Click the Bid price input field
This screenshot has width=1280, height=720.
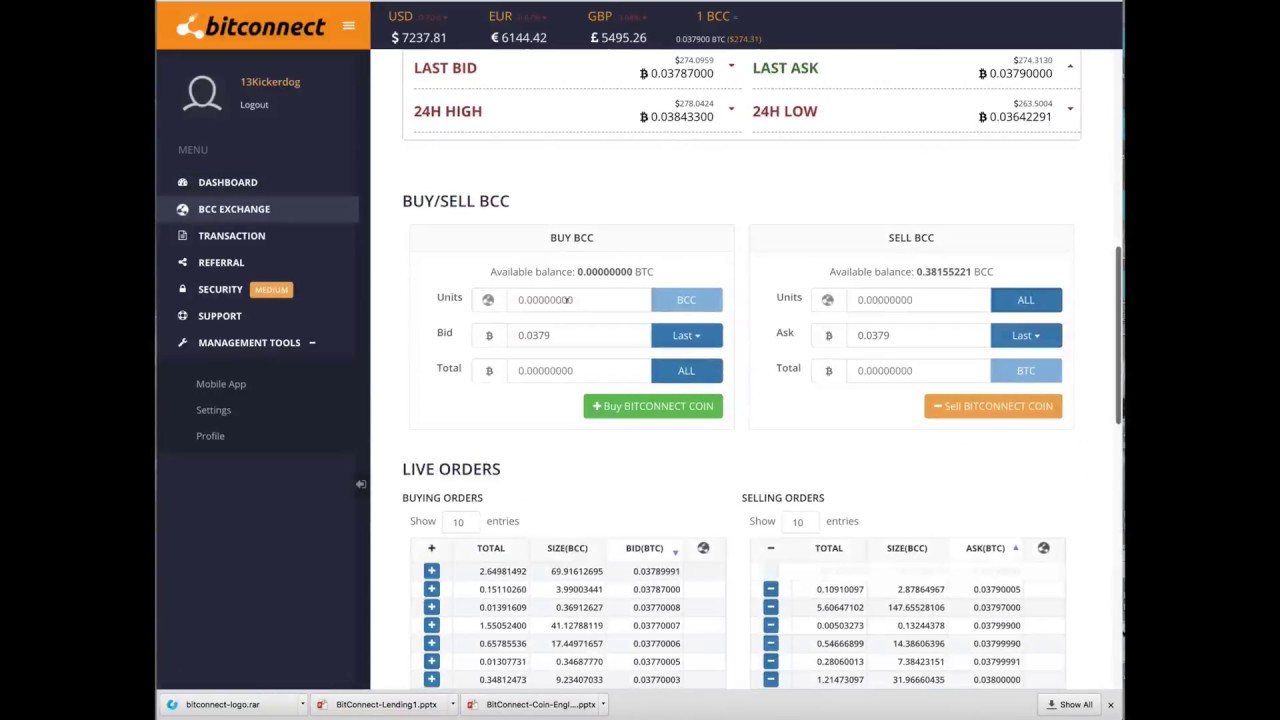point(578,335)
